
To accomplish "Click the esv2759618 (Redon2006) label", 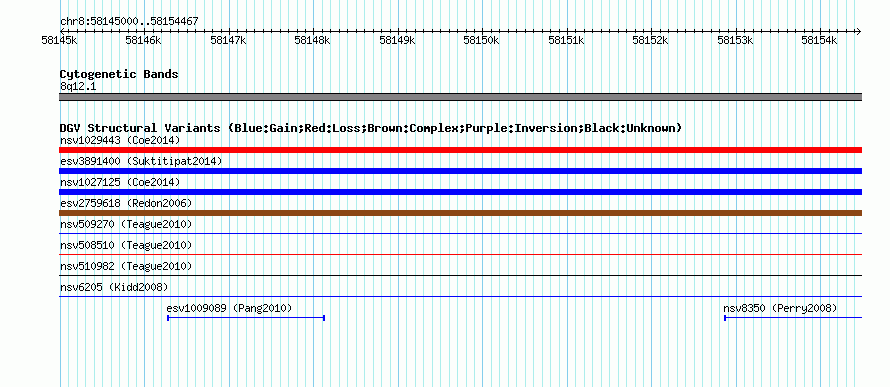I will (x=126, y=203).
